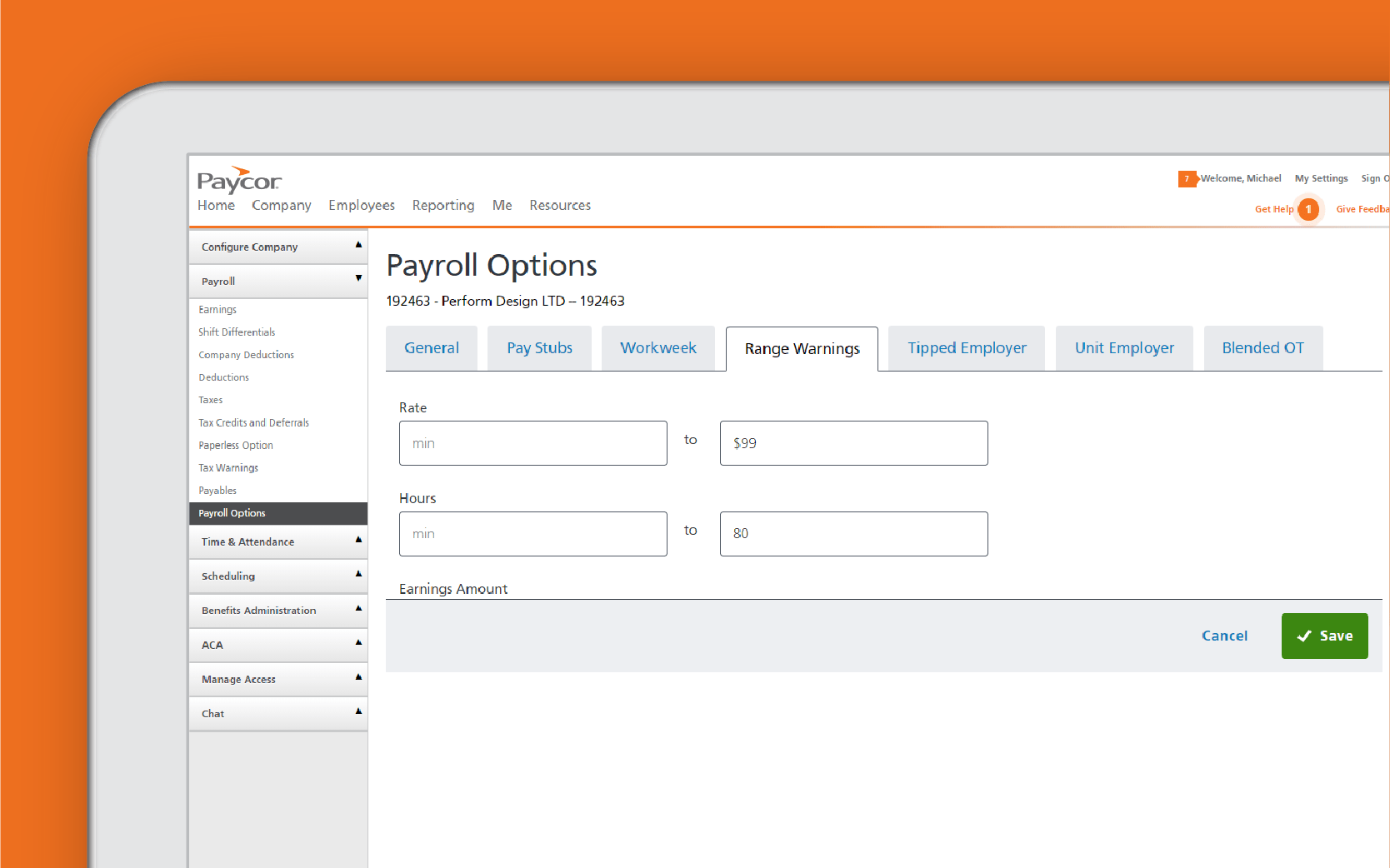Click the green Save button
The image size is (1390, 868).
click(1325, 636)
